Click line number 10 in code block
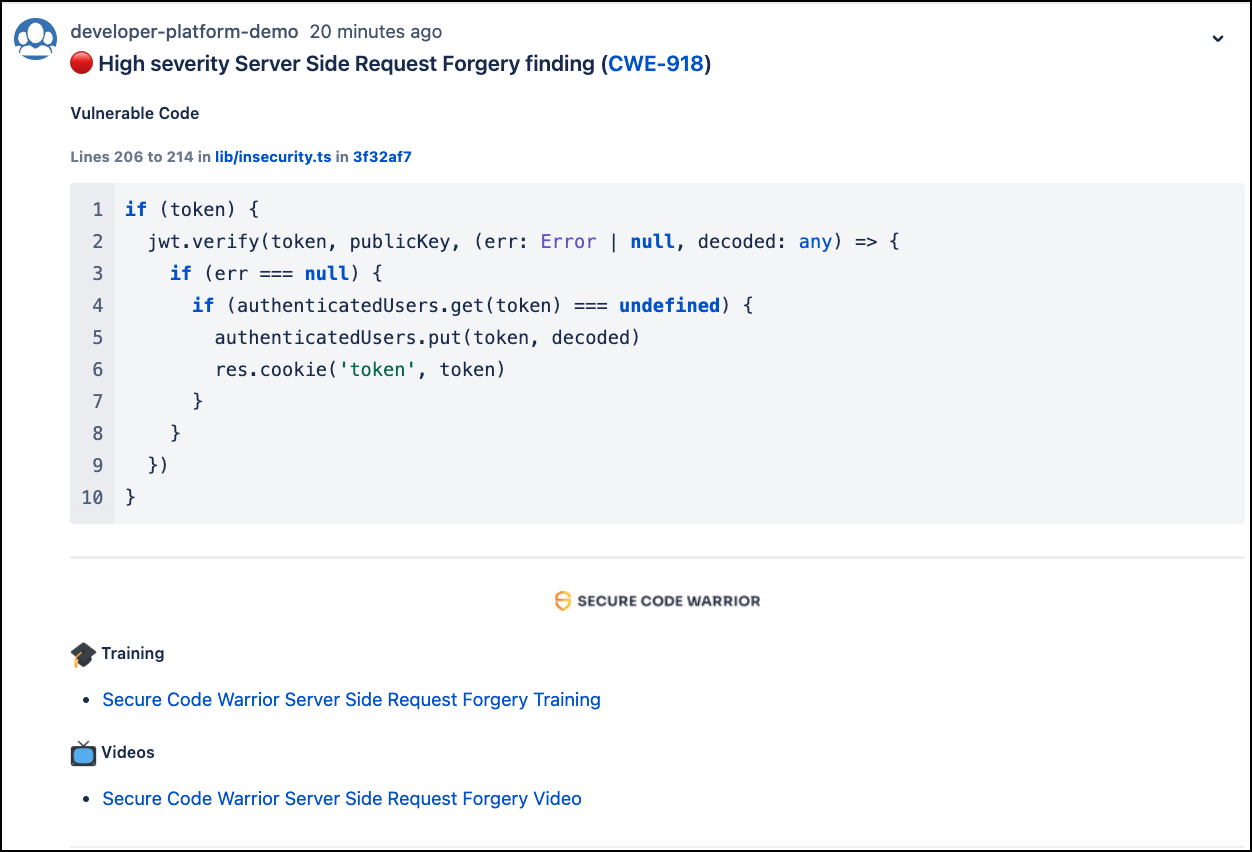 pyautogui.click(x=92, y=497)
